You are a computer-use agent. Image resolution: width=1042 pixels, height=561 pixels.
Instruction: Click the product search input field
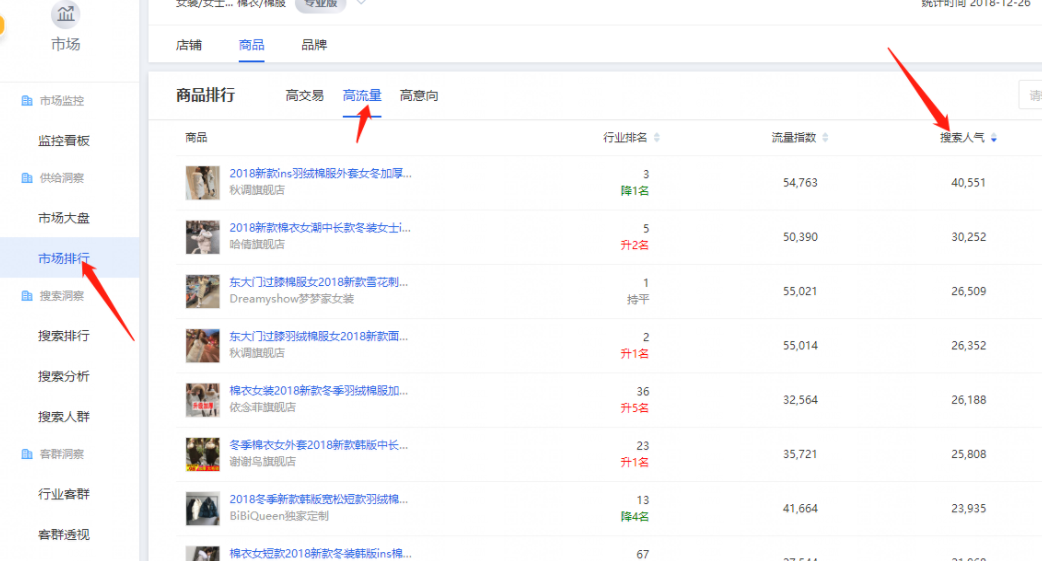pos(1031,95)
